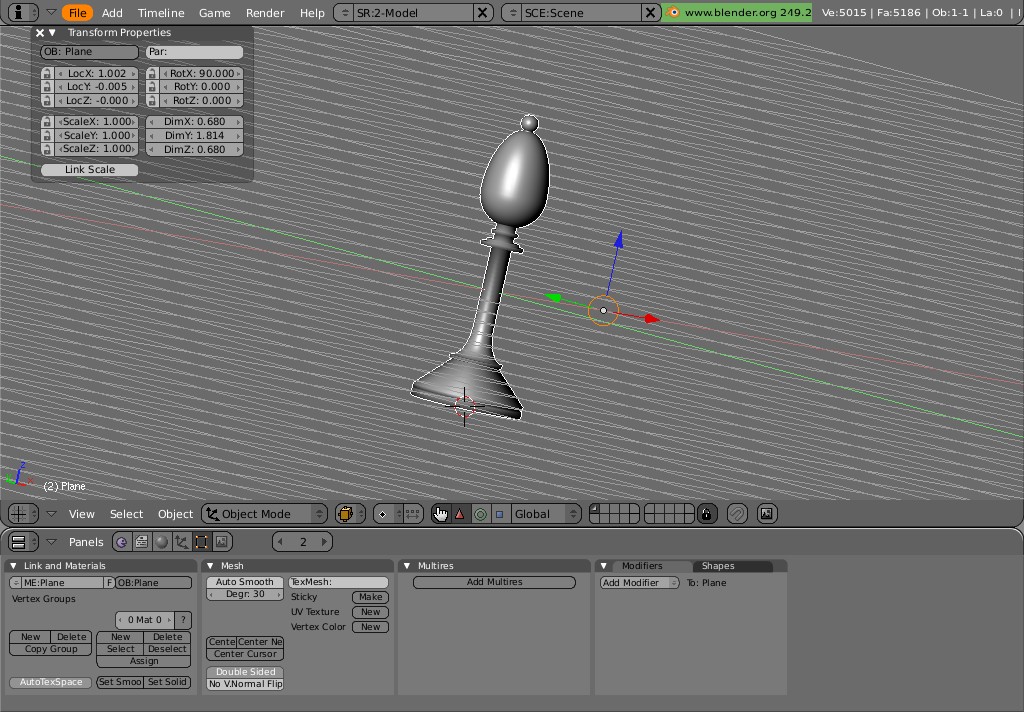Open the Add Modifier dropdown
This screenshot has width=1024, height=712.
(x=639, y=583)
